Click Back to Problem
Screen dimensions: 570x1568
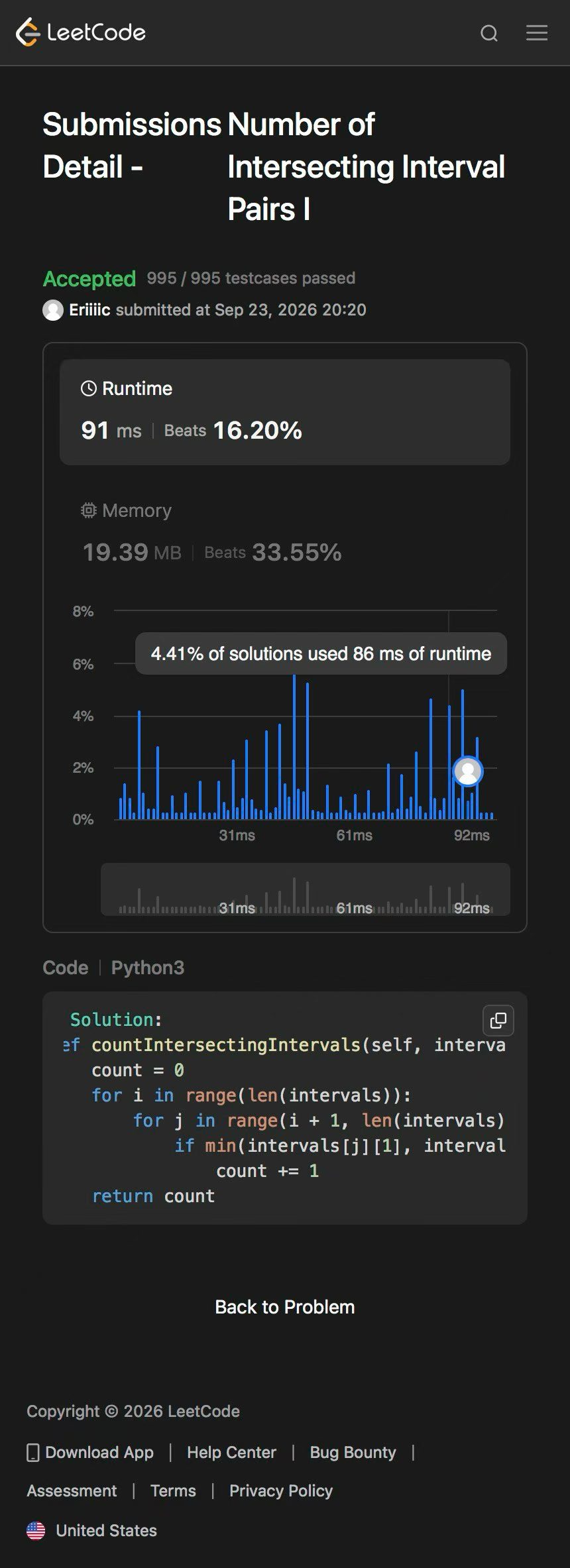coord(285,1307)
